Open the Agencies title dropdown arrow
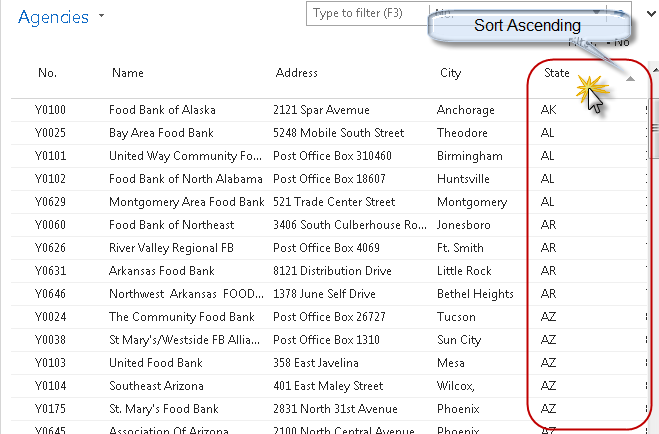This screenshot has width=659, height=434. [x=102, y=18]
